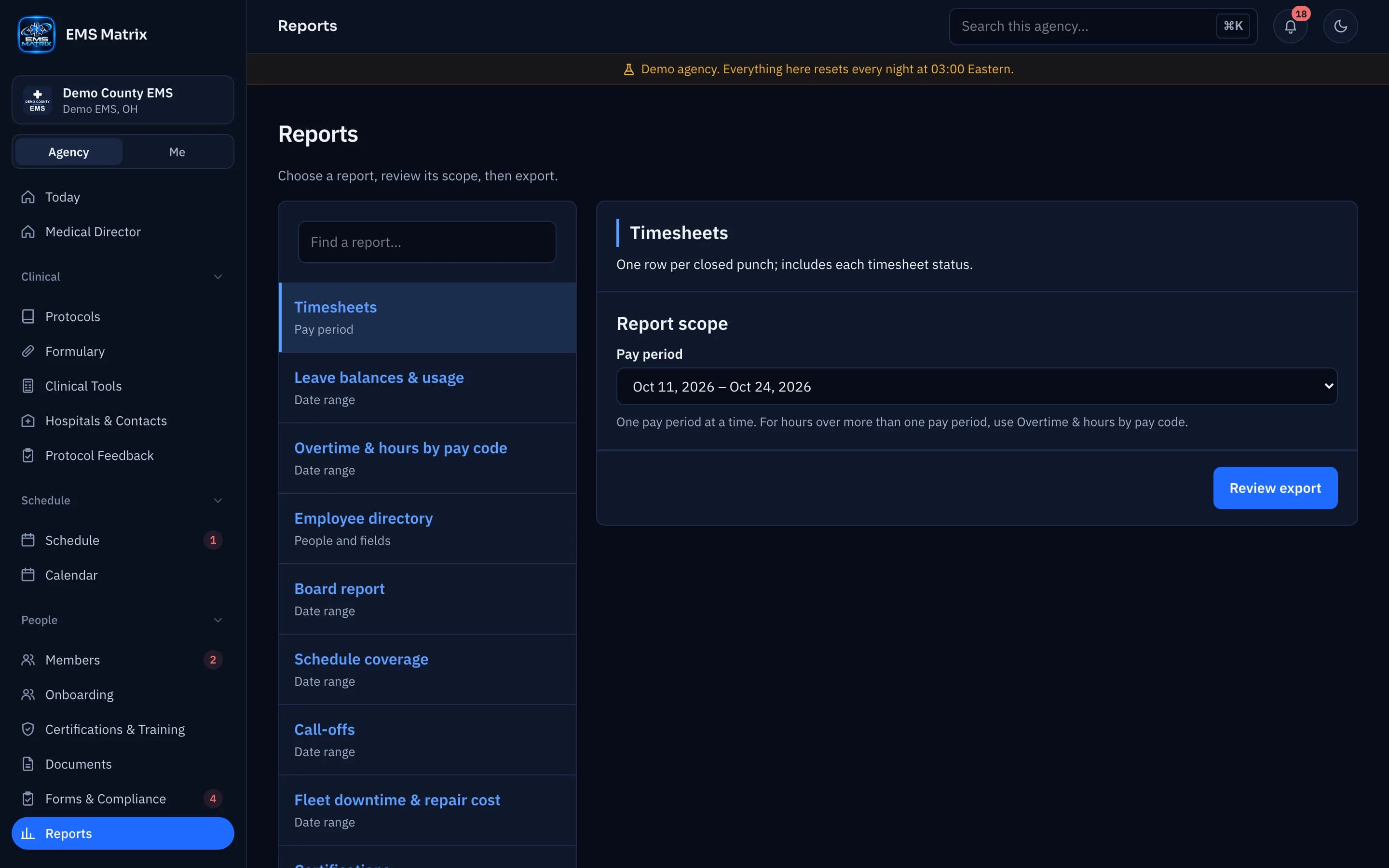The width and height of the screenshot is (1389, 868).
Task: Click the Protocols book icon
Action: tap(28, 316)
